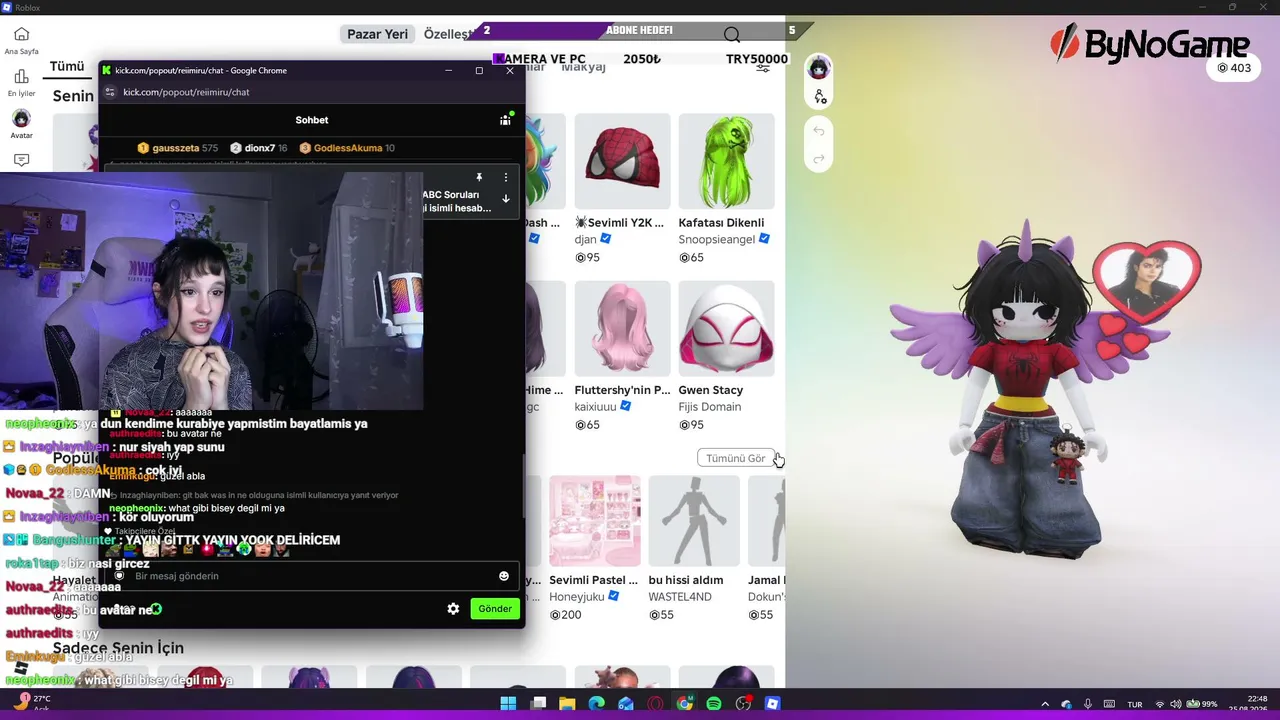The image size is (1280, 720).
Task: Click the green Gönder send button
Action: [494, 609]
